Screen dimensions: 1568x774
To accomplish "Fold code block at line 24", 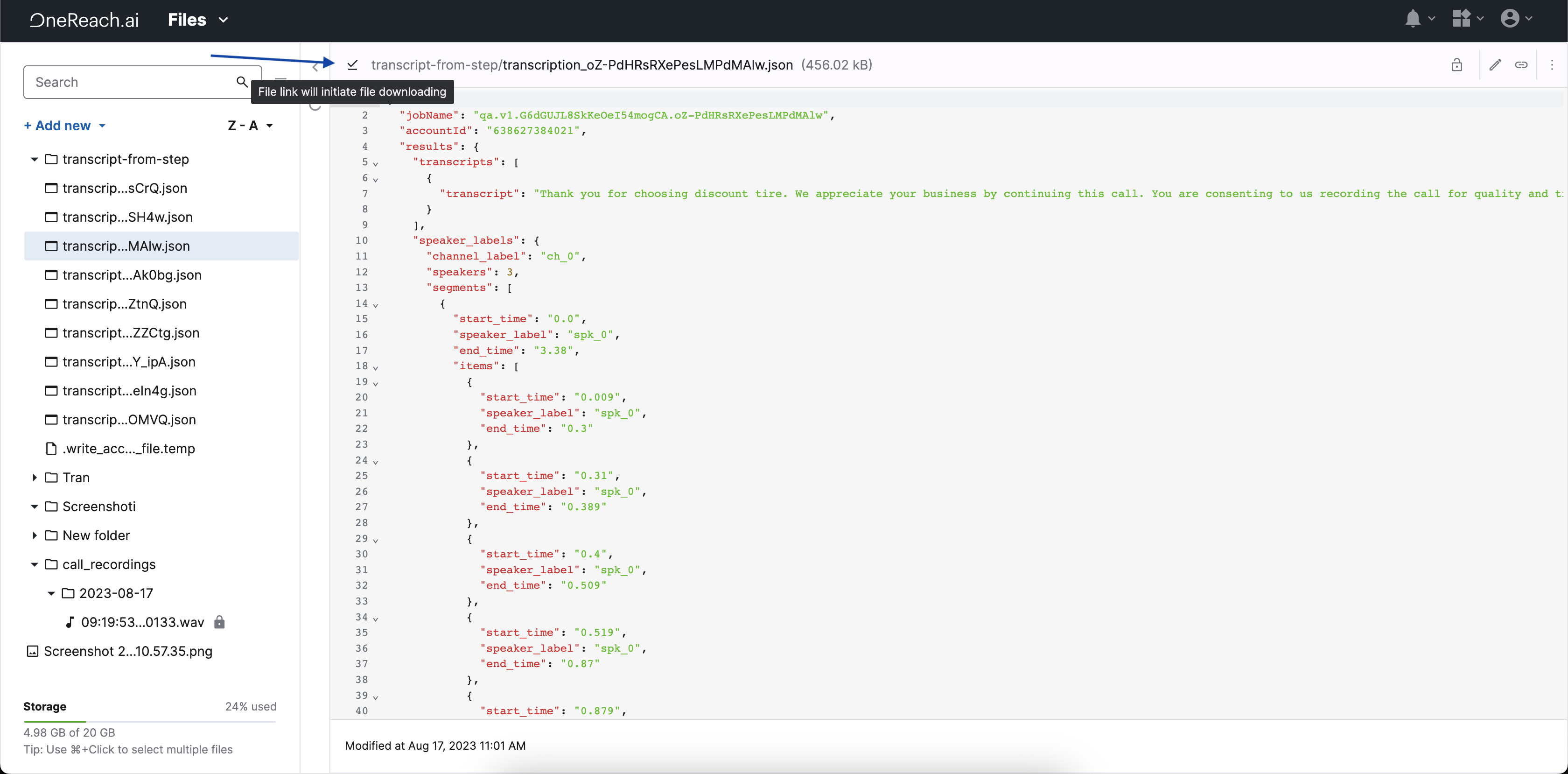I will click(x=376, y=462).
